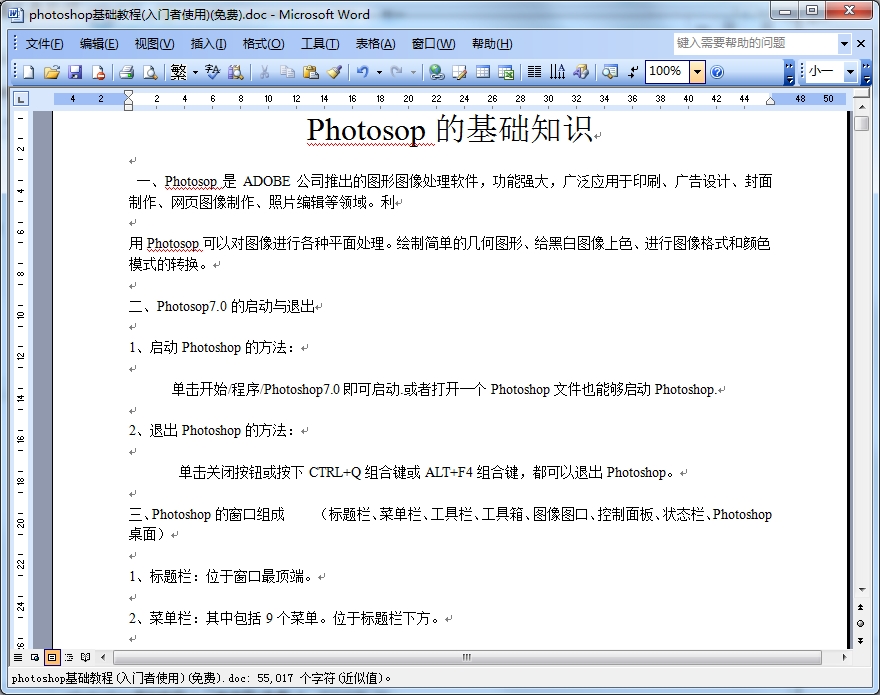The height and width of the screenshot is (695, 880).
Task: Copy selection with copy icon
Action: coord(287,72)
